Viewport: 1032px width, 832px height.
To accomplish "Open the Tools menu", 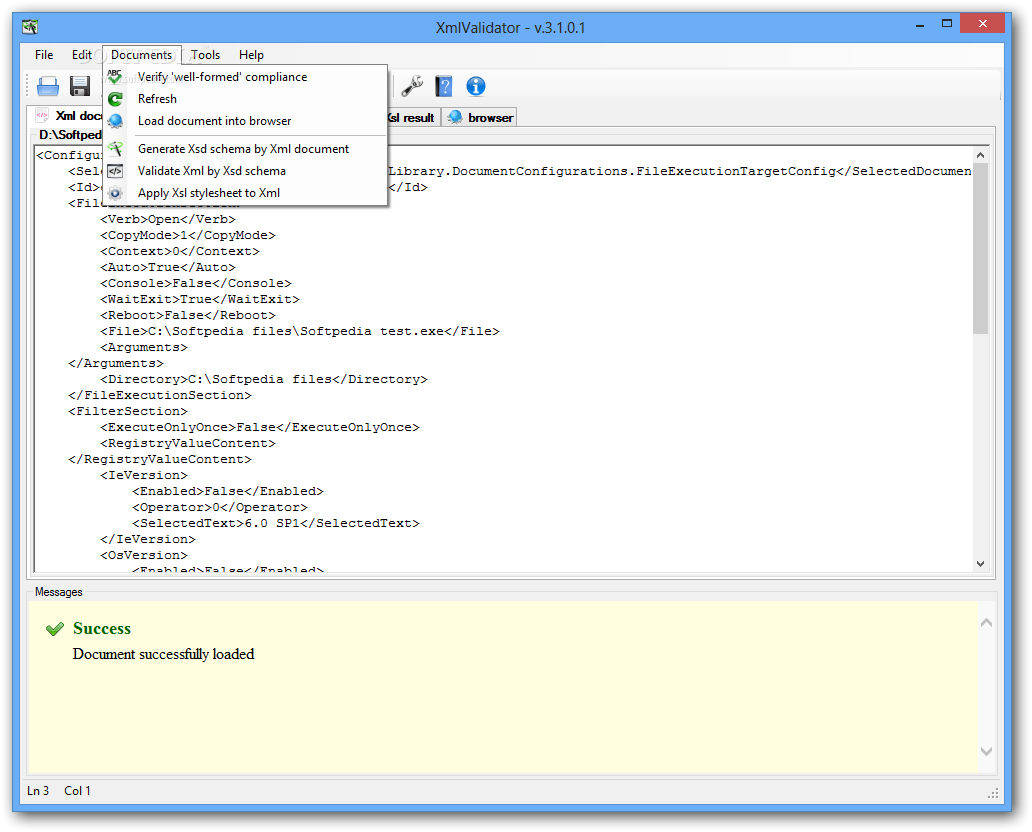I will [x=205, y=55].
